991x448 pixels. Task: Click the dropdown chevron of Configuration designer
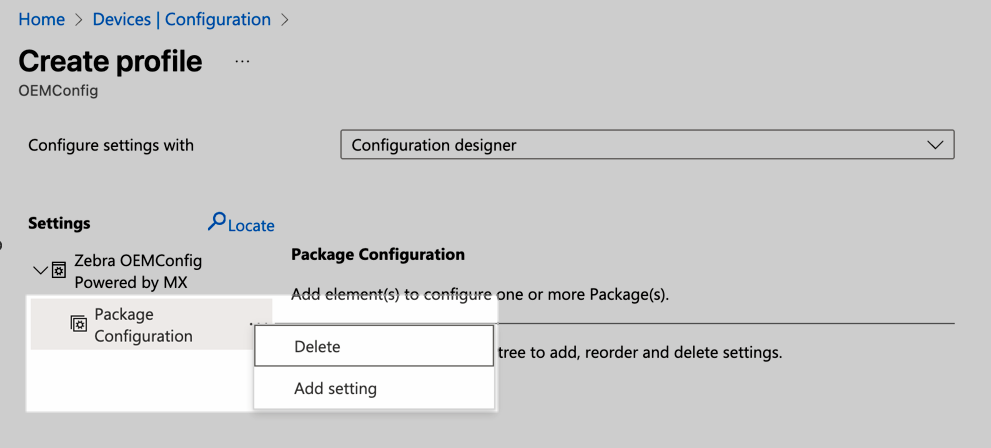click(x=935, y=145)
